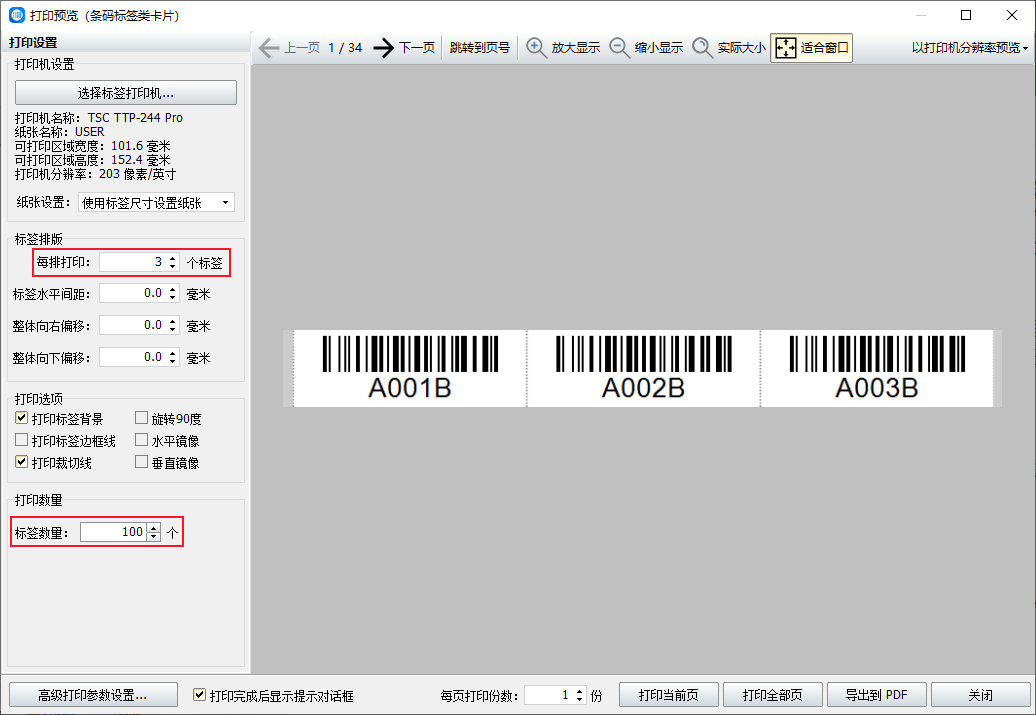Viewport: 1036px width, 715px height.
Task: Increase 整体向下偏移 with up arrow
Action: [x=172, y=353]
